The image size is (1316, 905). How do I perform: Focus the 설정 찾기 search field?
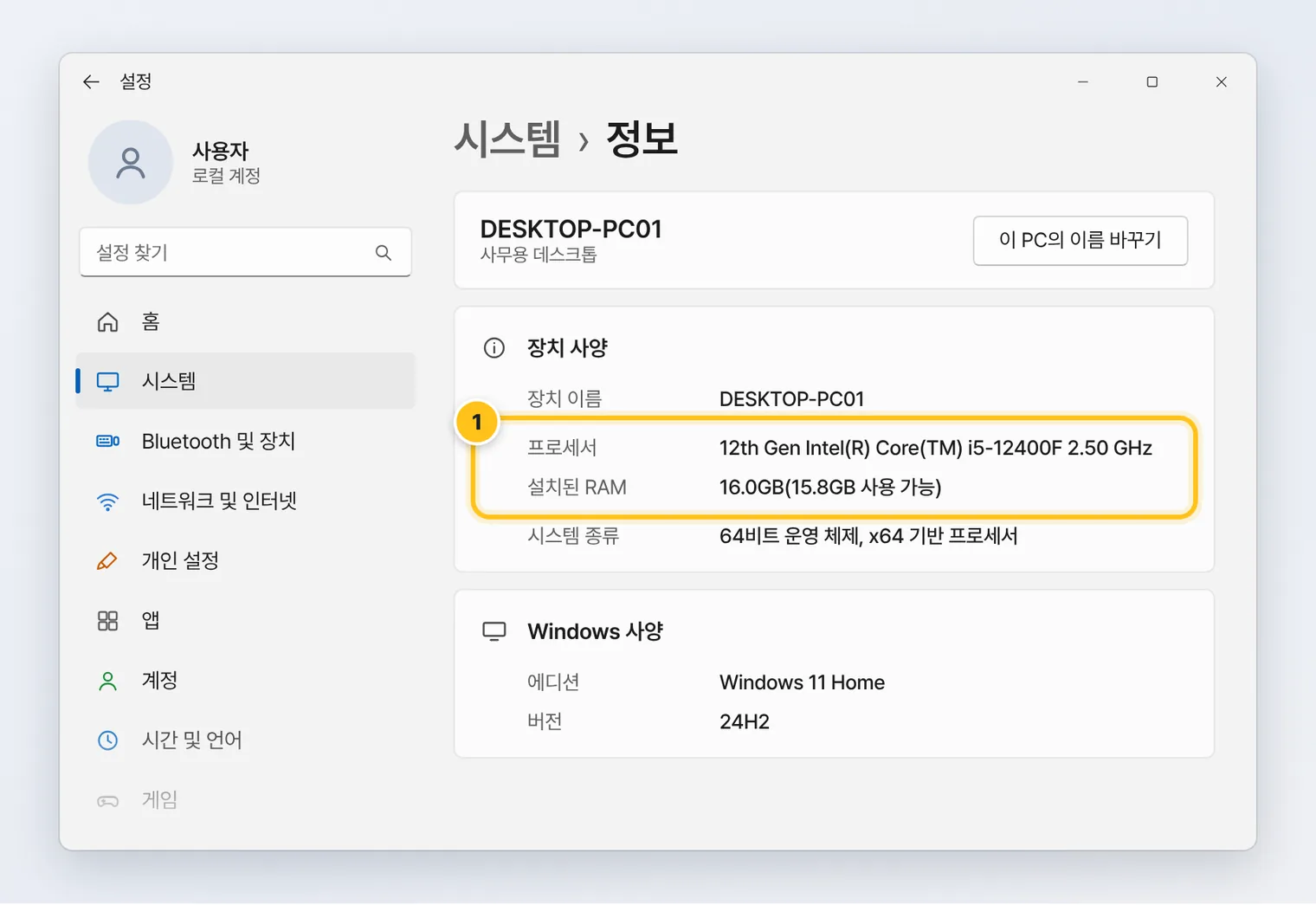(246, 252)
